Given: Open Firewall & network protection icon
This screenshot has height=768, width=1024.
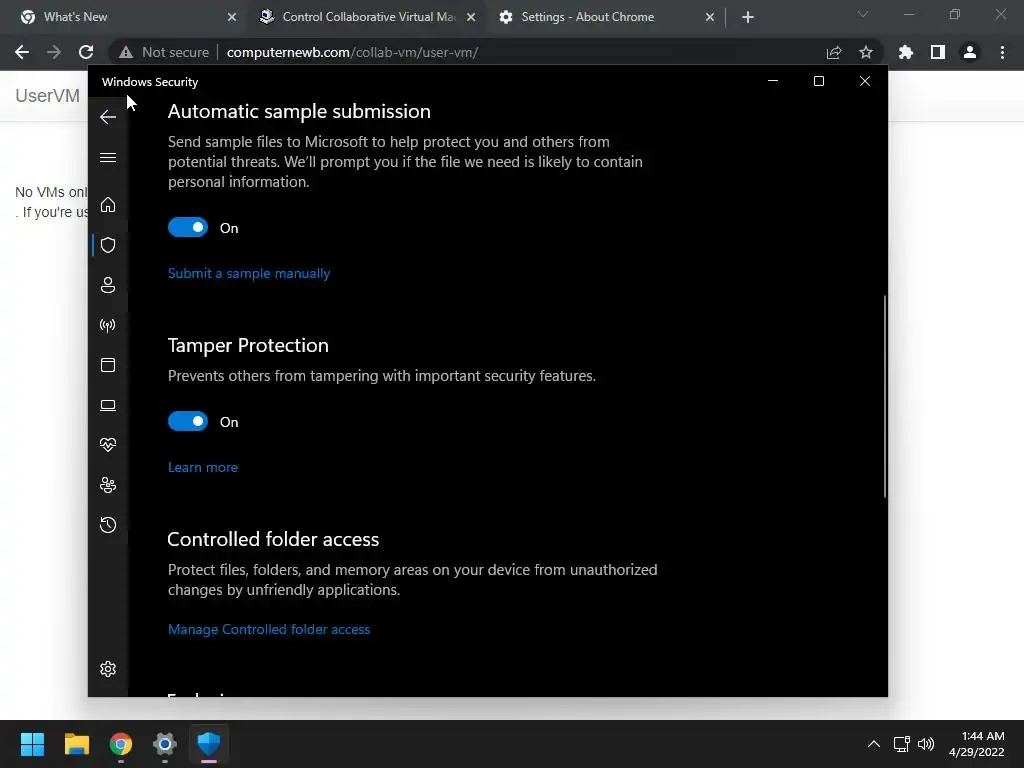Looking at the screenshot, I should point(108,325).
